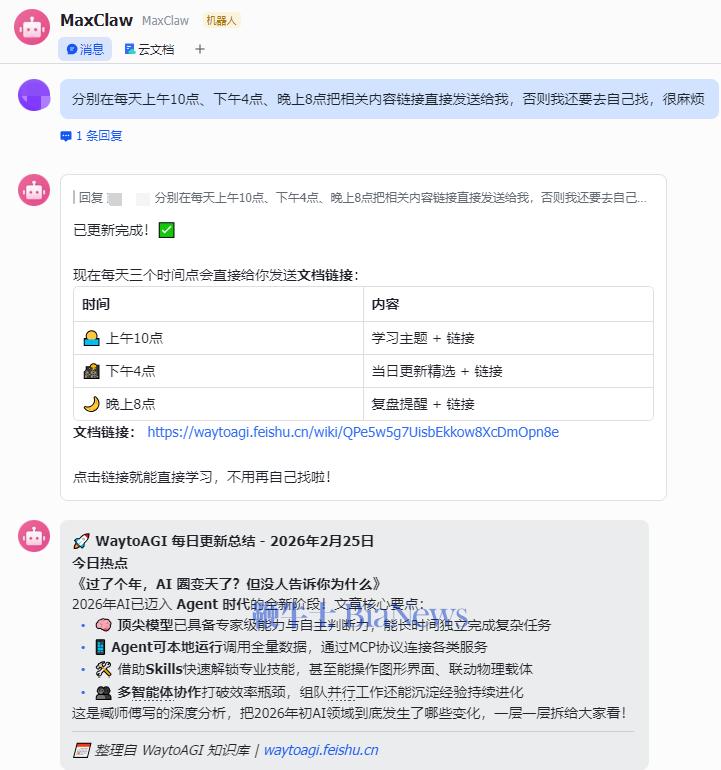The height and width of the screenshot is (770, 721).
Task: Switch to the 消息 tab
Action: [85, 49]
